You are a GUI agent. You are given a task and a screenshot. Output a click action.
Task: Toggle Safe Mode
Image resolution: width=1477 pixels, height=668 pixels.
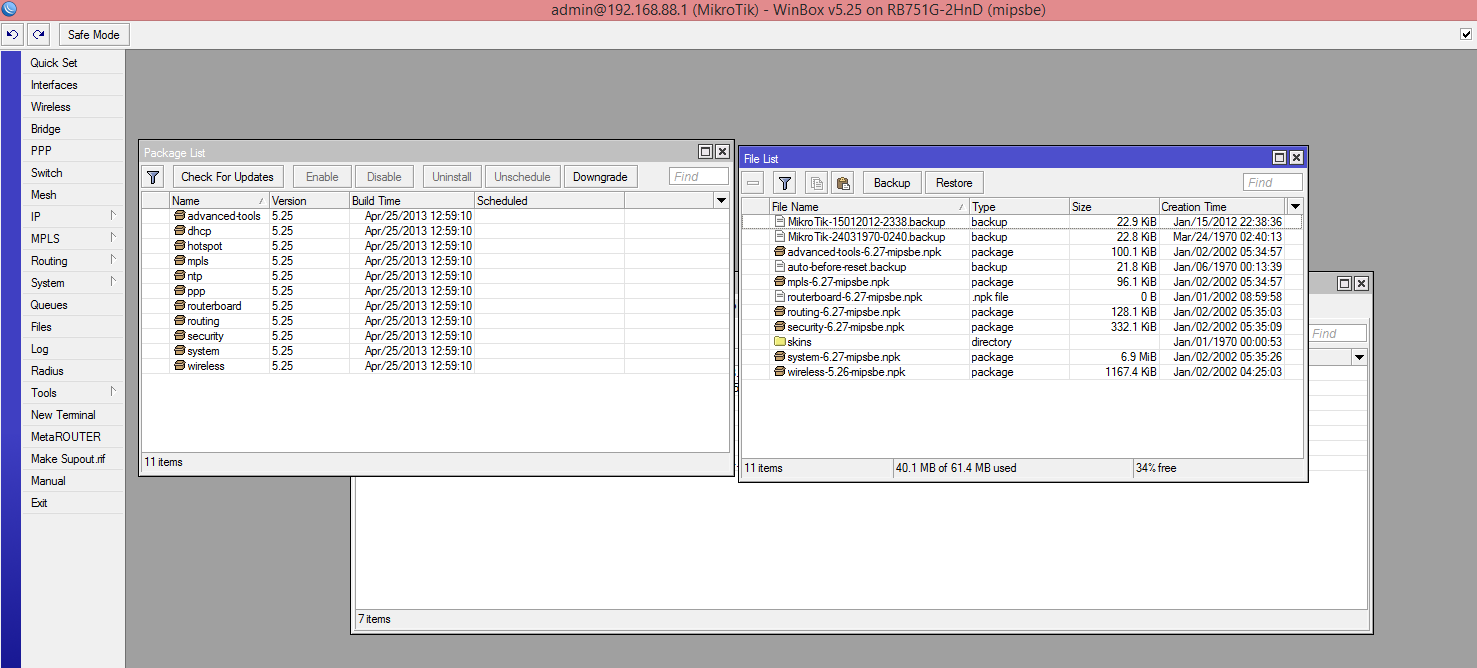point(93,35)
